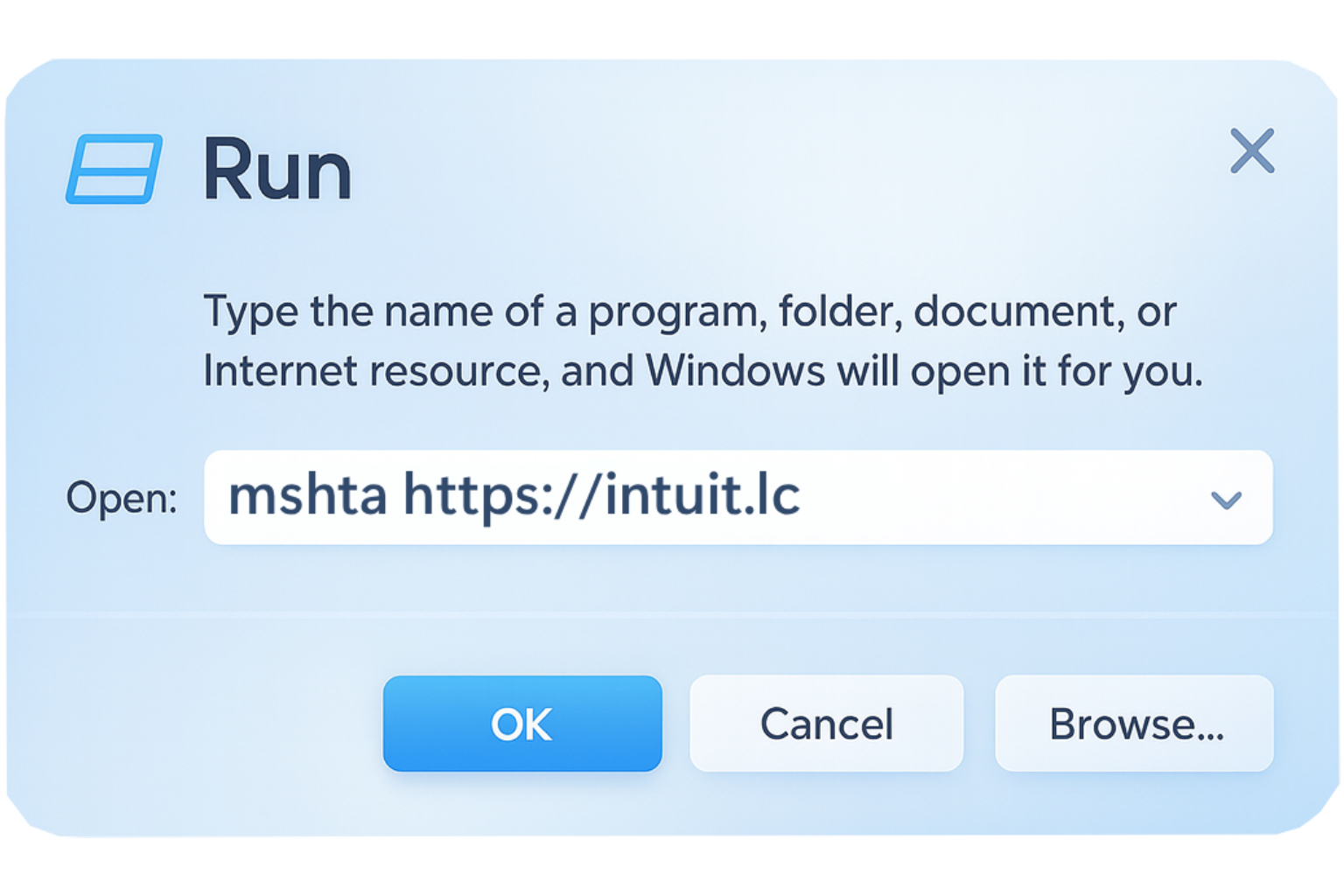
Task: Click the blue window icon beside Run
Action: [114, 169]
